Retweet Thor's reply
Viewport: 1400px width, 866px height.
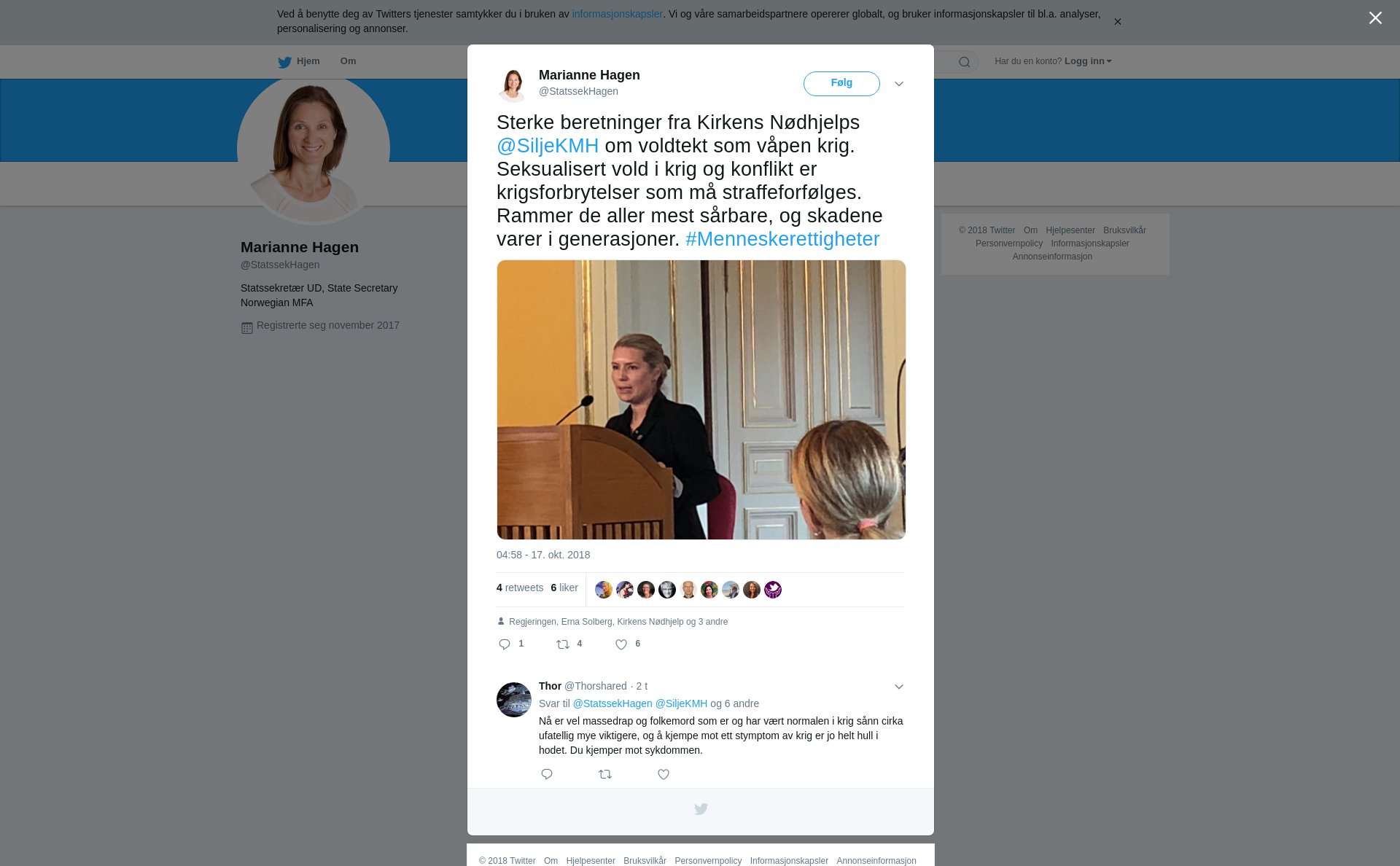click(x=605, y=774)
